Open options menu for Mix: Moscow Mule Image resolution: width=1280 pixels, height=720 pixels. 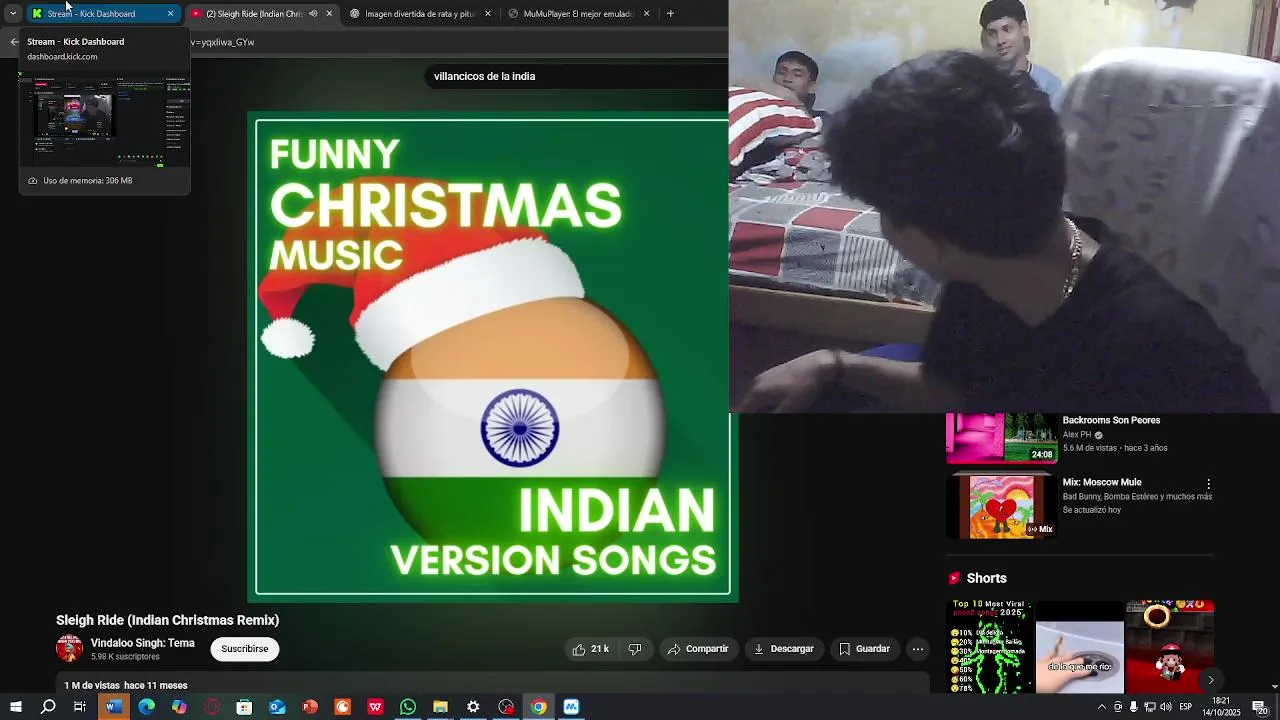[x=1208, y=484]
